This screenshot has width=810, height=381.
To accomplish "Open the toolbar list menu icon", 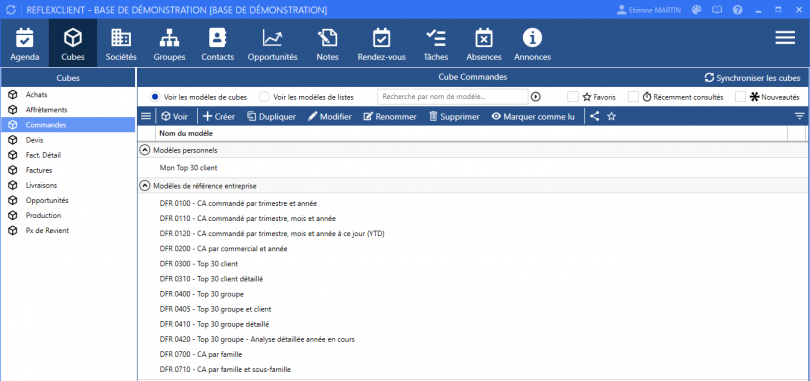I will 146,117.
